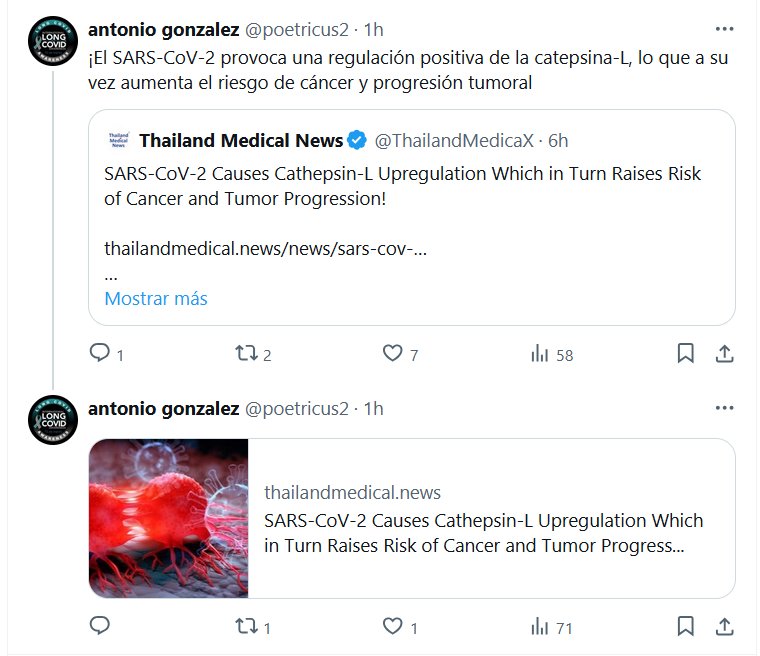
Task: Open thailandmedical.news link in quoted tweet
Action: pyautogui.click(x=265, y=248)
